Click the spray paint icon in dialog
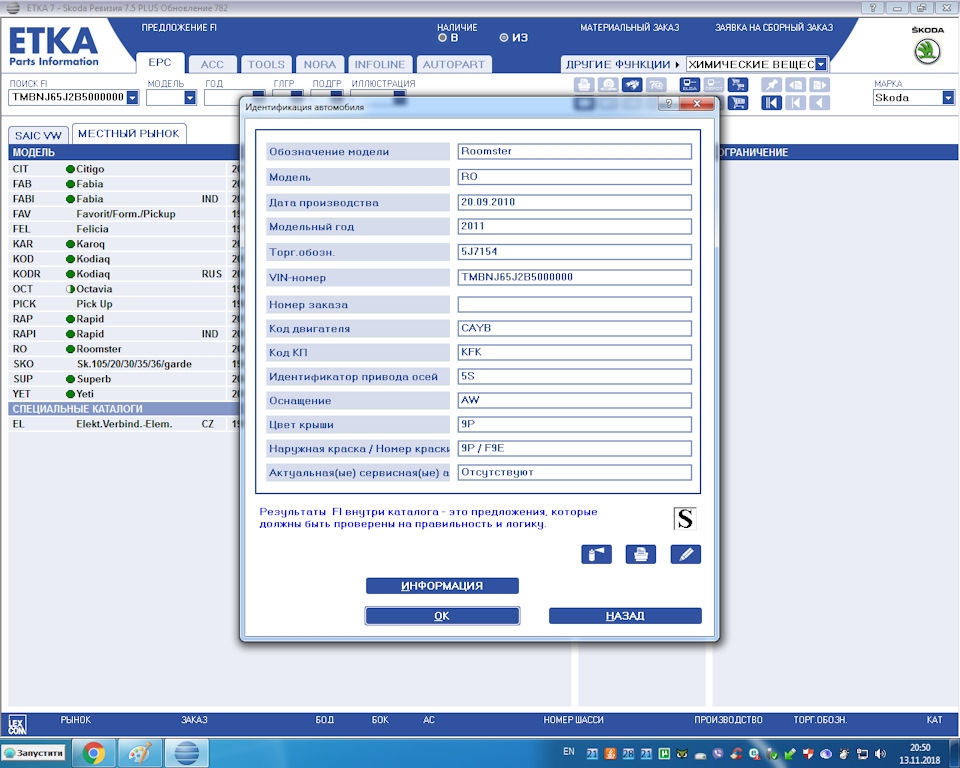 [x=596, y=554]
